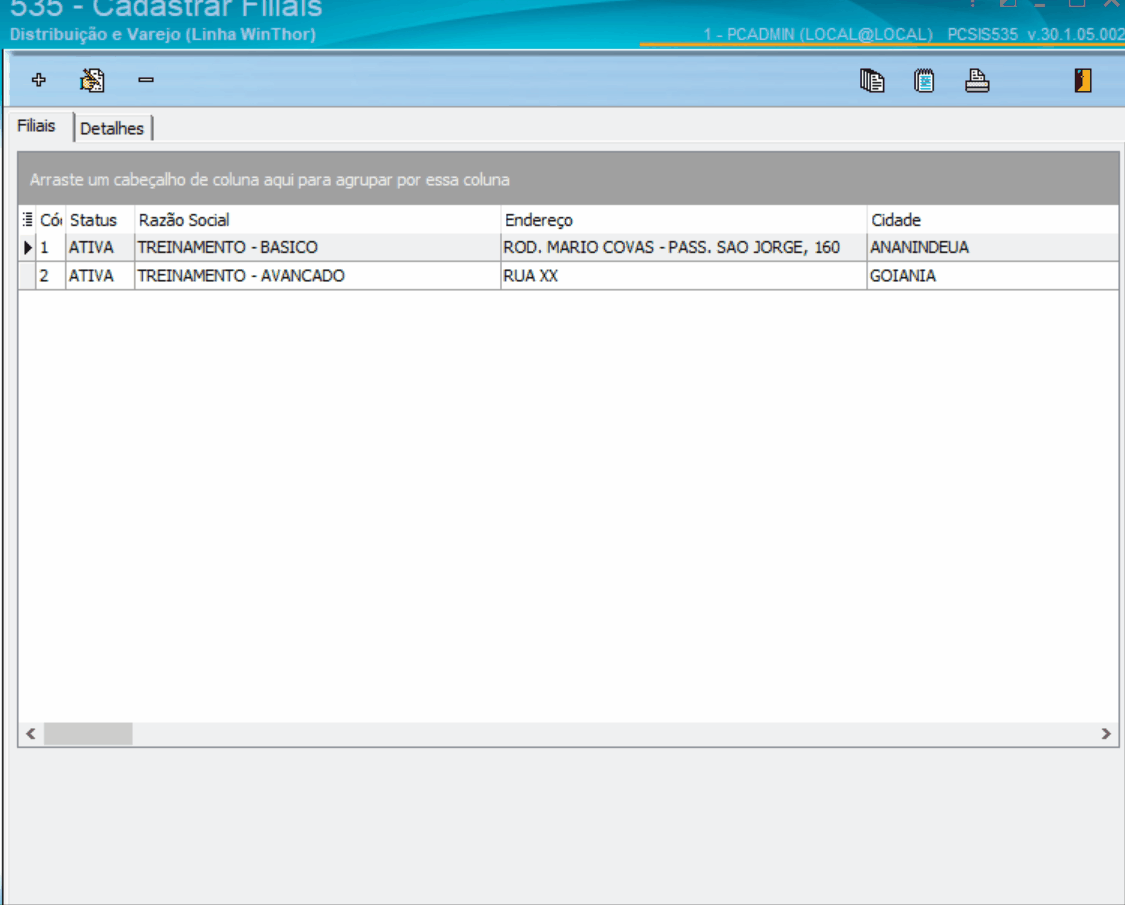The width and height of the screenshot is (1125, 905).
Task: Sort by the Status column header
Action: pos(100,220)
